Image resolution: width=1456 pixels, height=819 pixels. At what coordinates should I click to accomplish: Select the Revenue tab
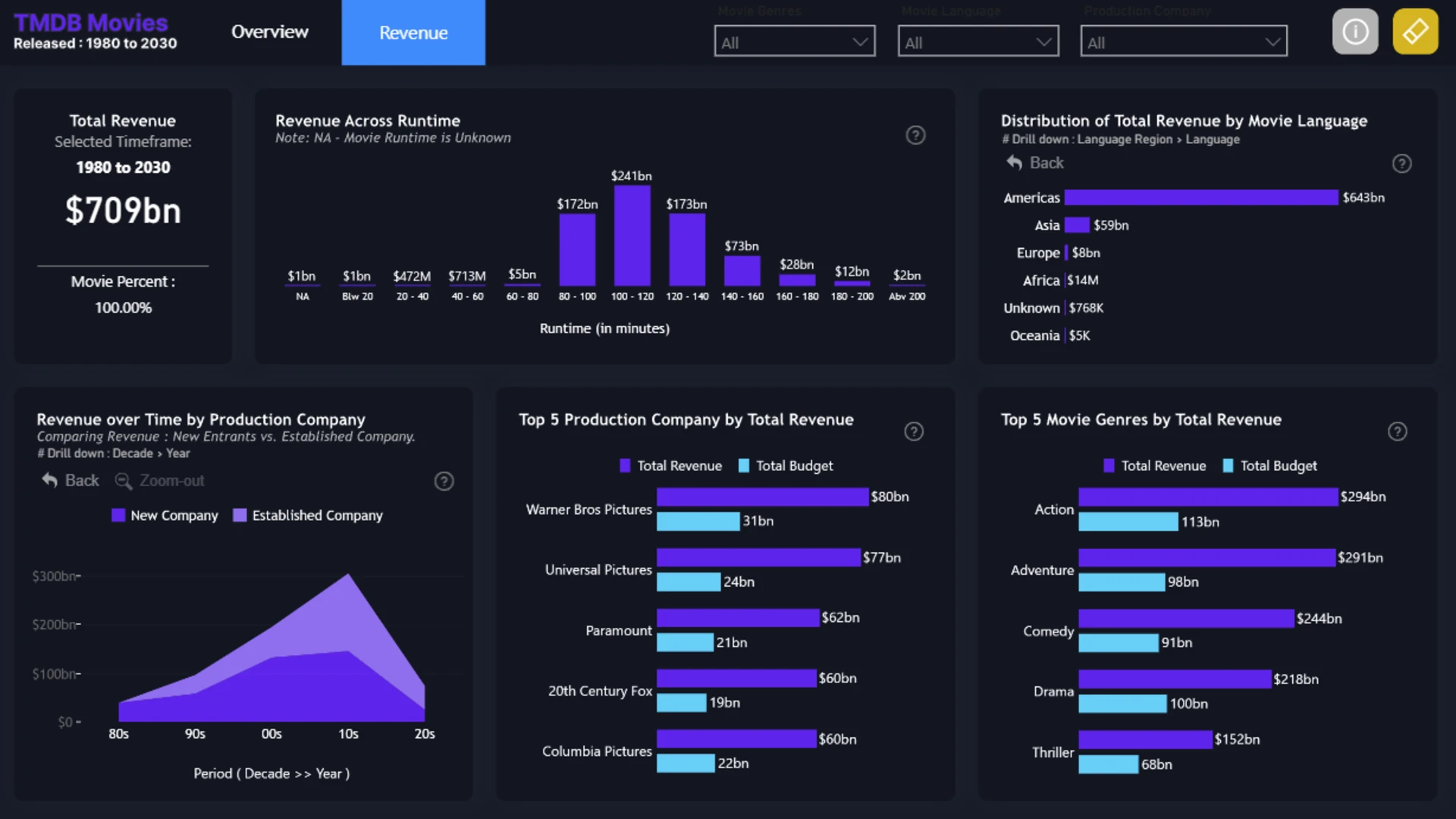[x=413, y=33]
